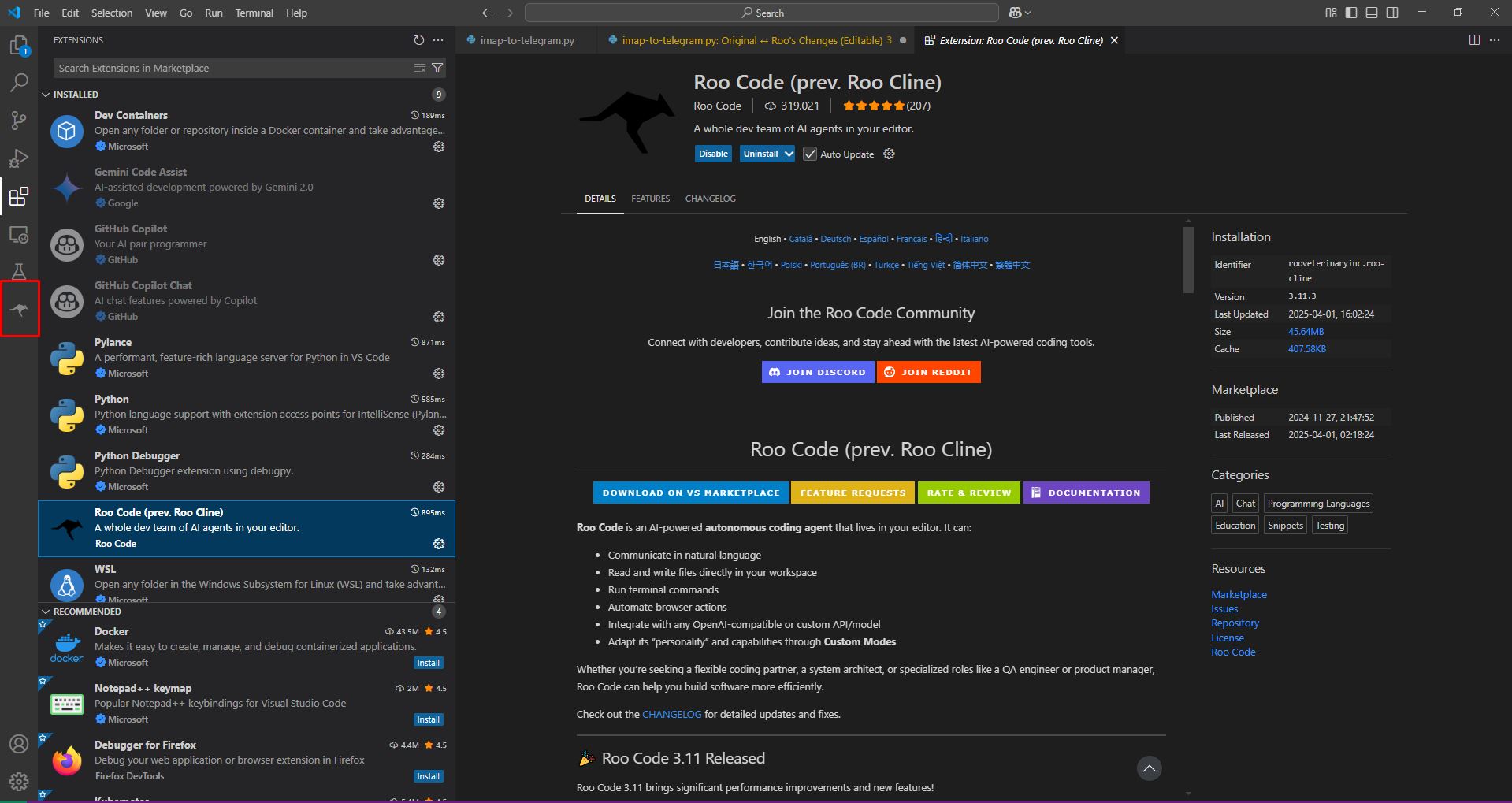Switch to the Changelog tab
The image size is (1512, 803).
[710, 199]
